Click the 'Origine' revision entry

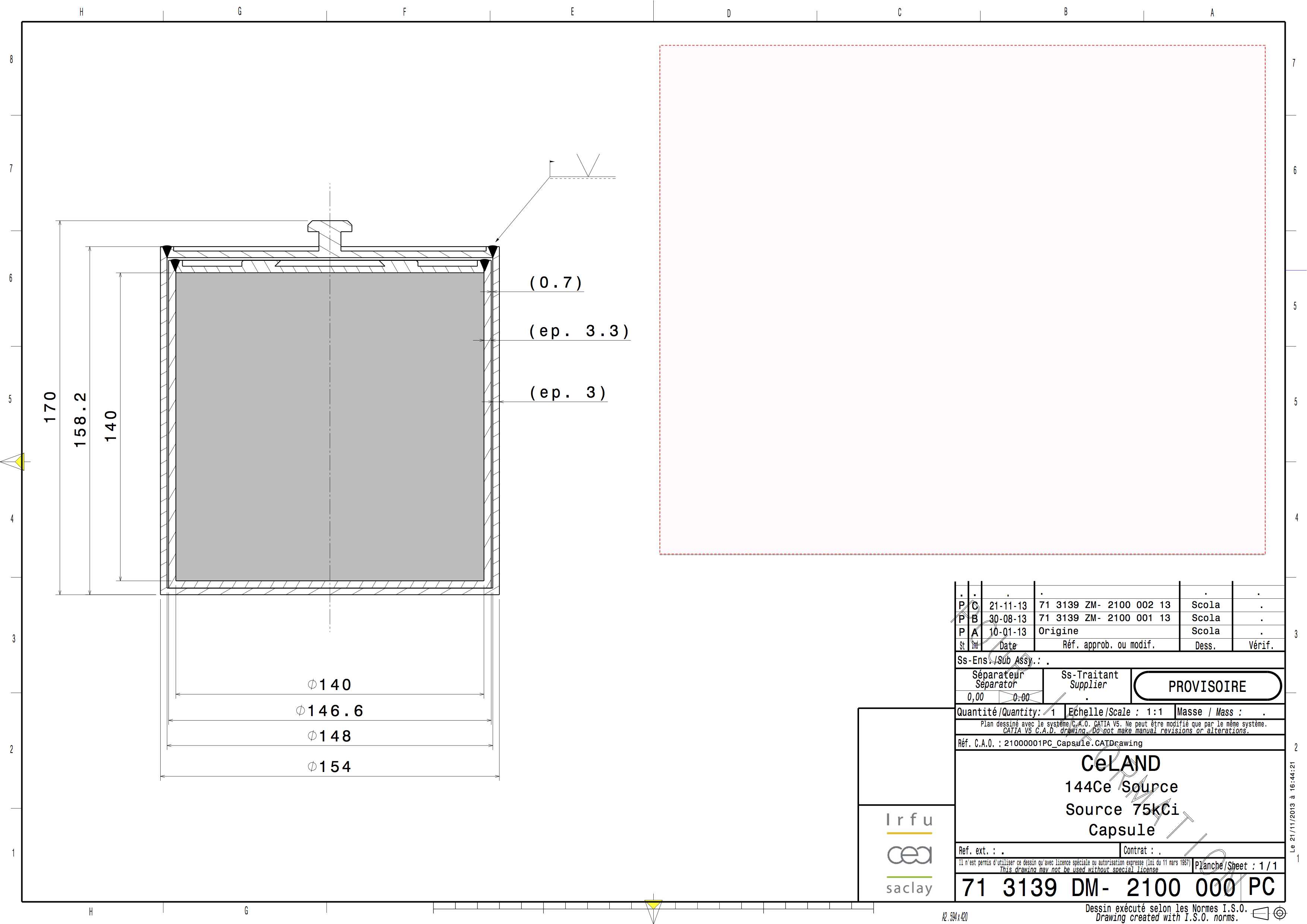click(1058, 631)
